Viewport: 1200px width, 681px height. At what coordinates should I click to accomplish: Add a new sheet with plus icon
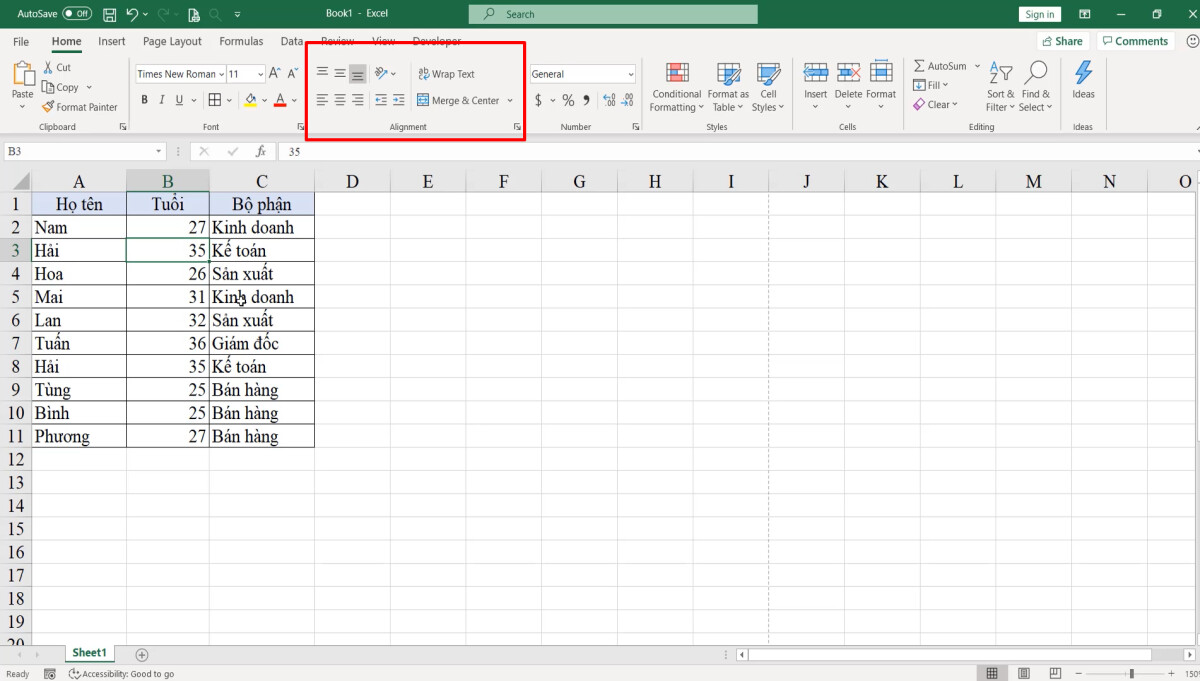pyautogui.click(x=142, y=655)
